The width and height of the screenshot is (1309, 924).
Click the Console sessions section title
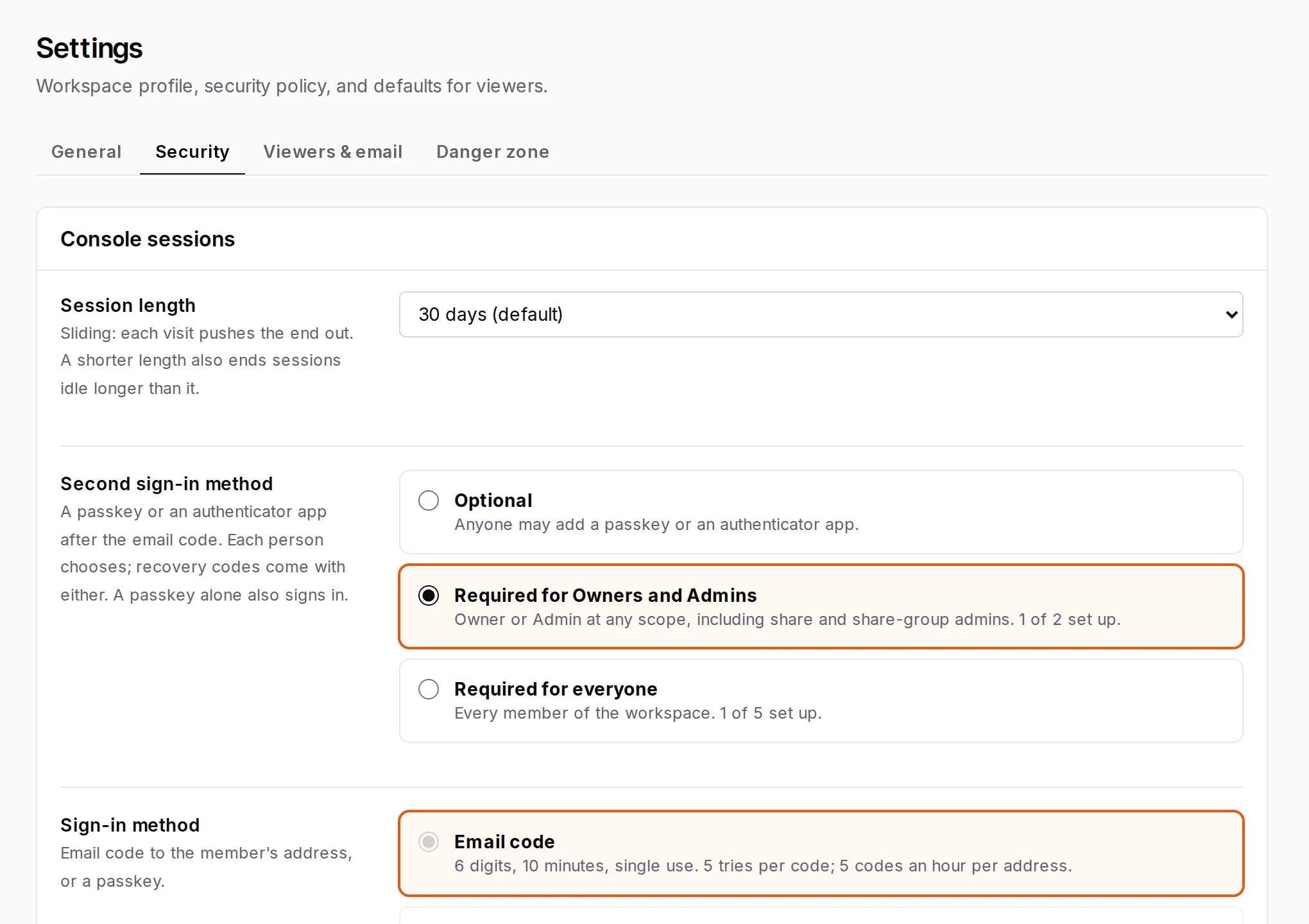point(148,239)
